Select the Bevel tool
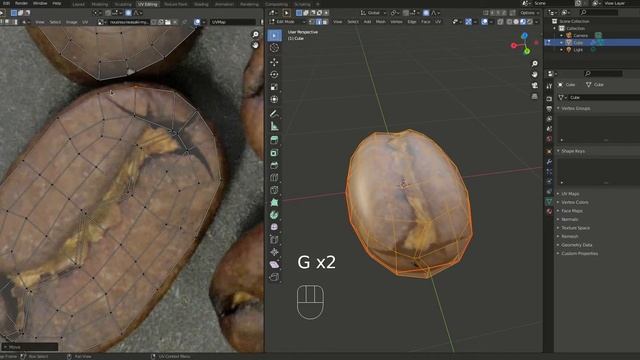Image resolution: width=640 pixels, height=360 pixels. pyautogui.click(x=274, y=165)
